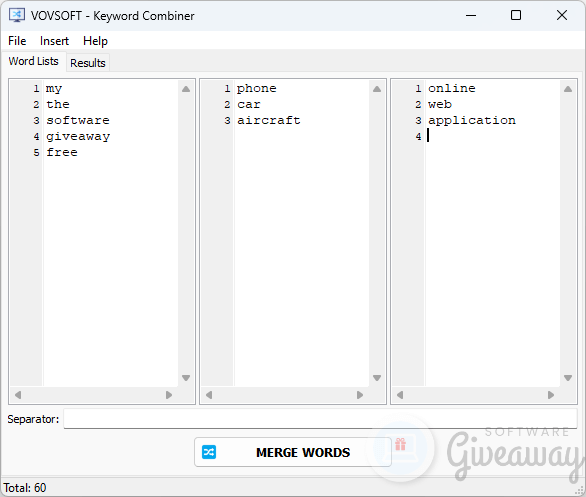Close the Keyword Combiner window
This screenshot has height=497, width=586.
pyautogui.click(x=562, y=15)
